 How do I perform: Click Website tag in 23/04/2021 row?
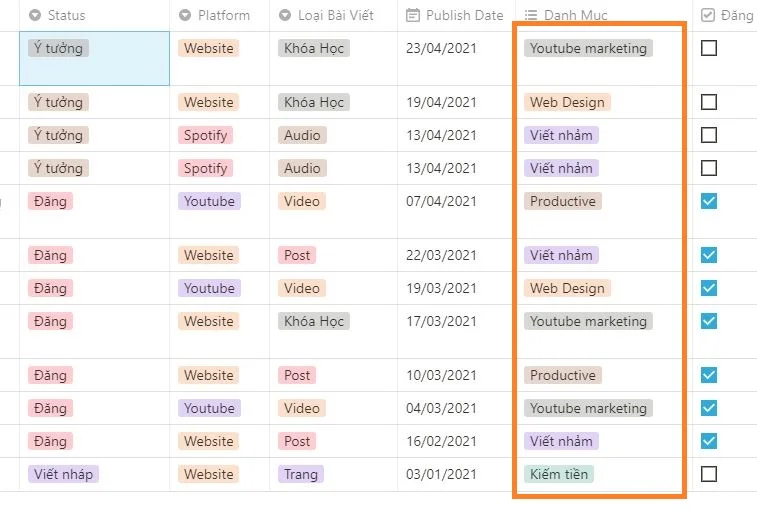point(209,48)
